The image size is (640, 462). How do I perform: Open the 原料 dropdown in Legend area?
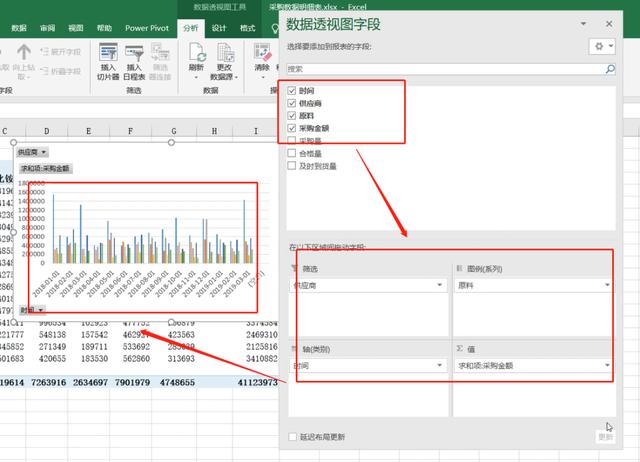[x=607, y=285]
